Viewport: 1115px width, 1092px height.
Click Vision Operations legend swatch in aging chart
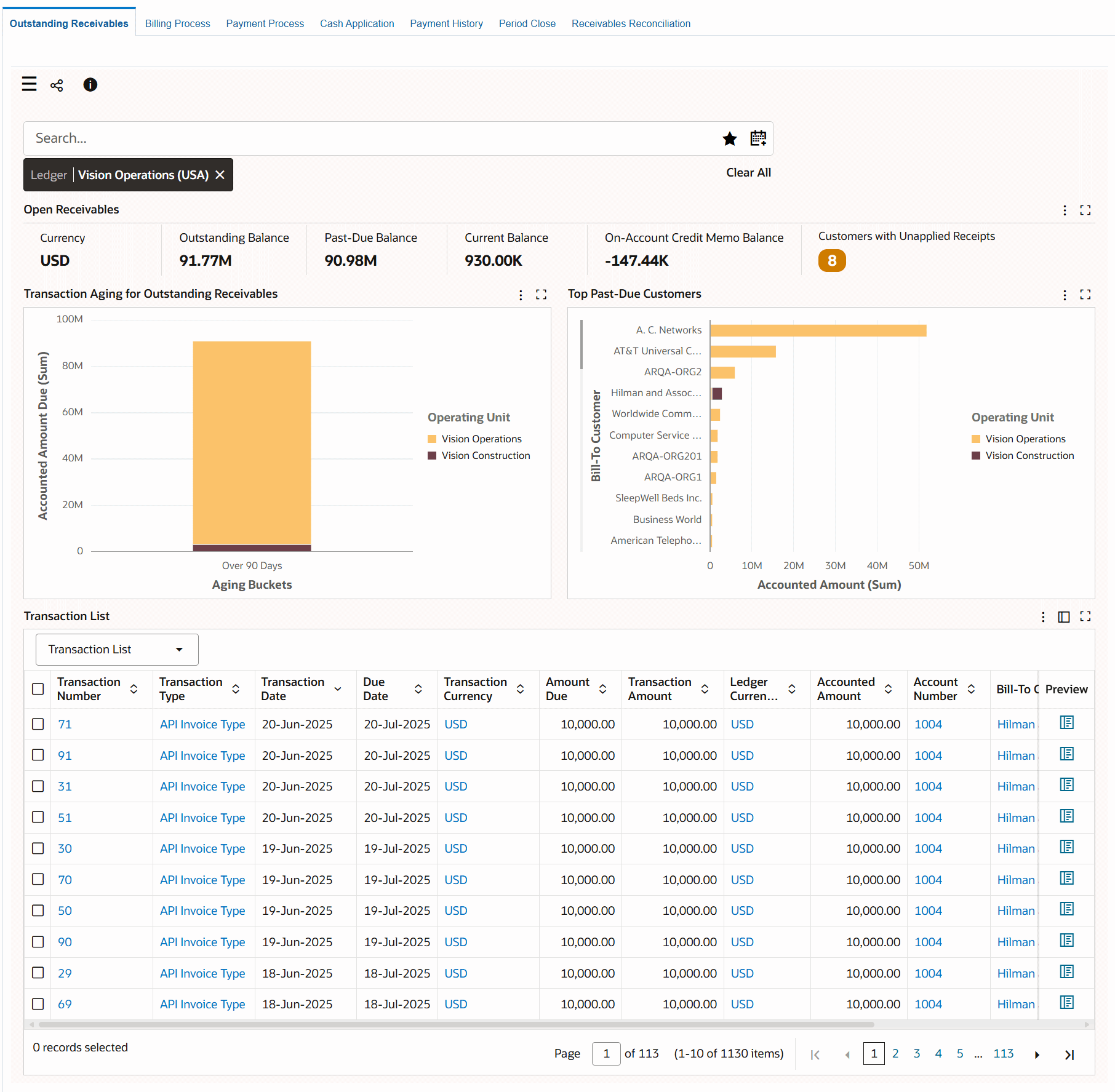point(432,439)
